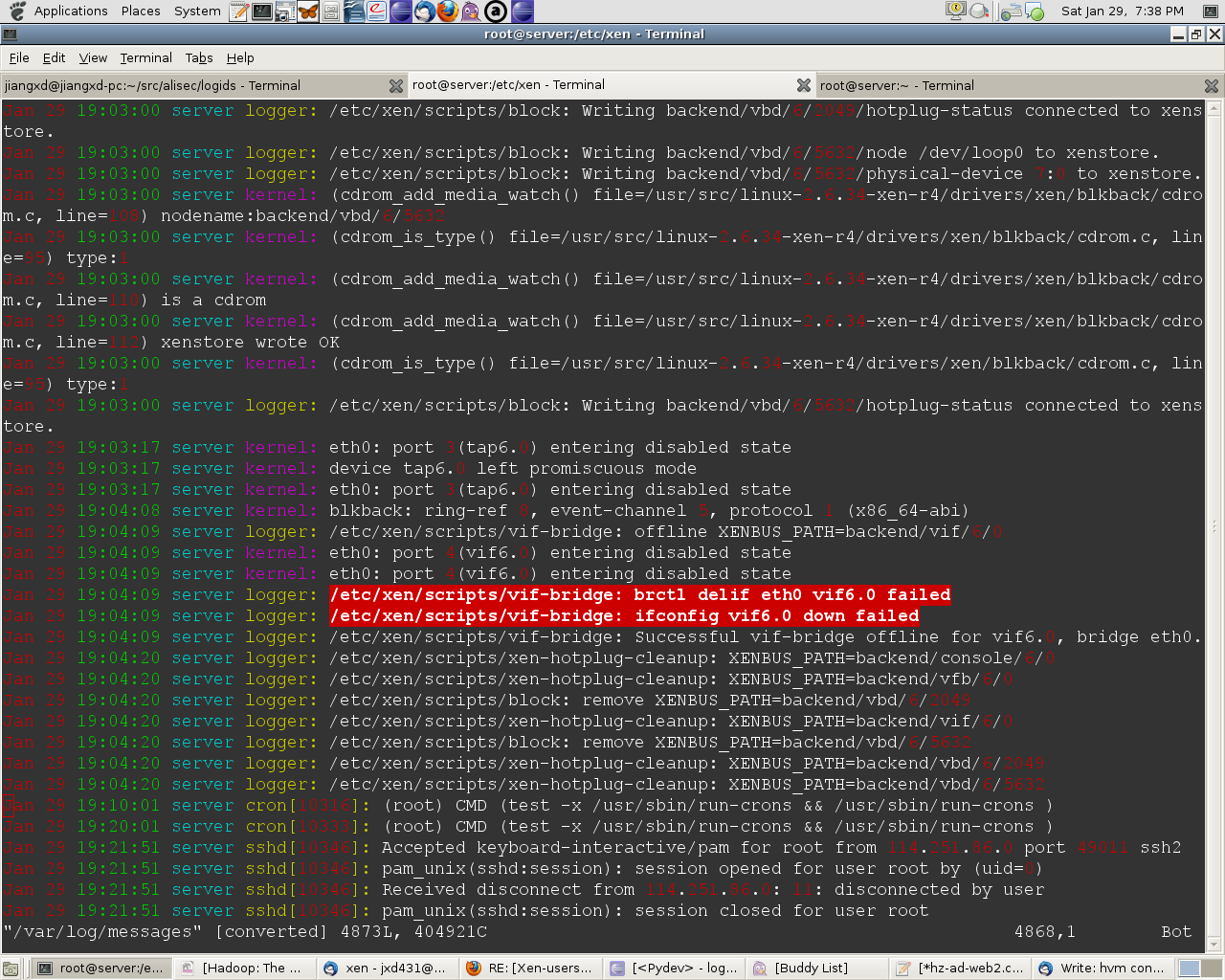The height and width of the screenshot is (980, 1225).
Task: Open the file cabinet launcher icon
Action: click(331, 11)
